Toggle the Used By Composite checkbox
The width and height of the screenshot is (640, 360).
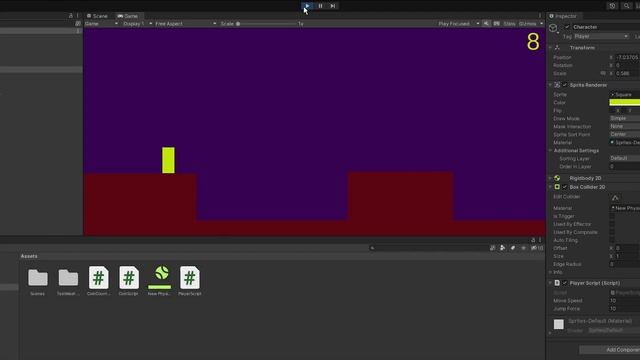[612, 232]
